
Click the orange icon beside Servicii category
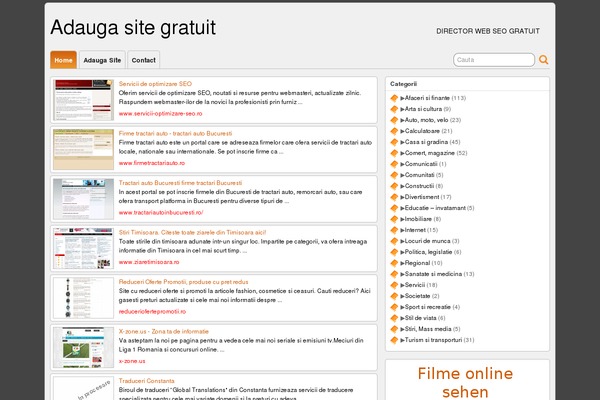coord(394,285)
